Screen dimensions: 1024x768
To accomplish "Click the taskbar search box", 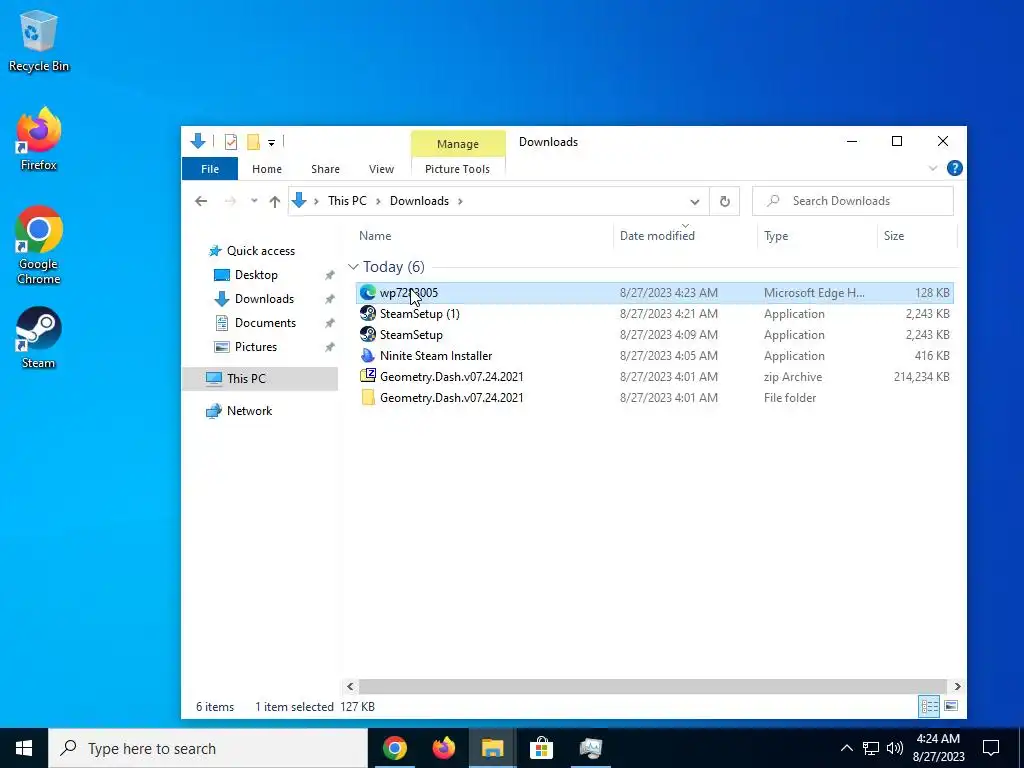I will pos(208,748).
